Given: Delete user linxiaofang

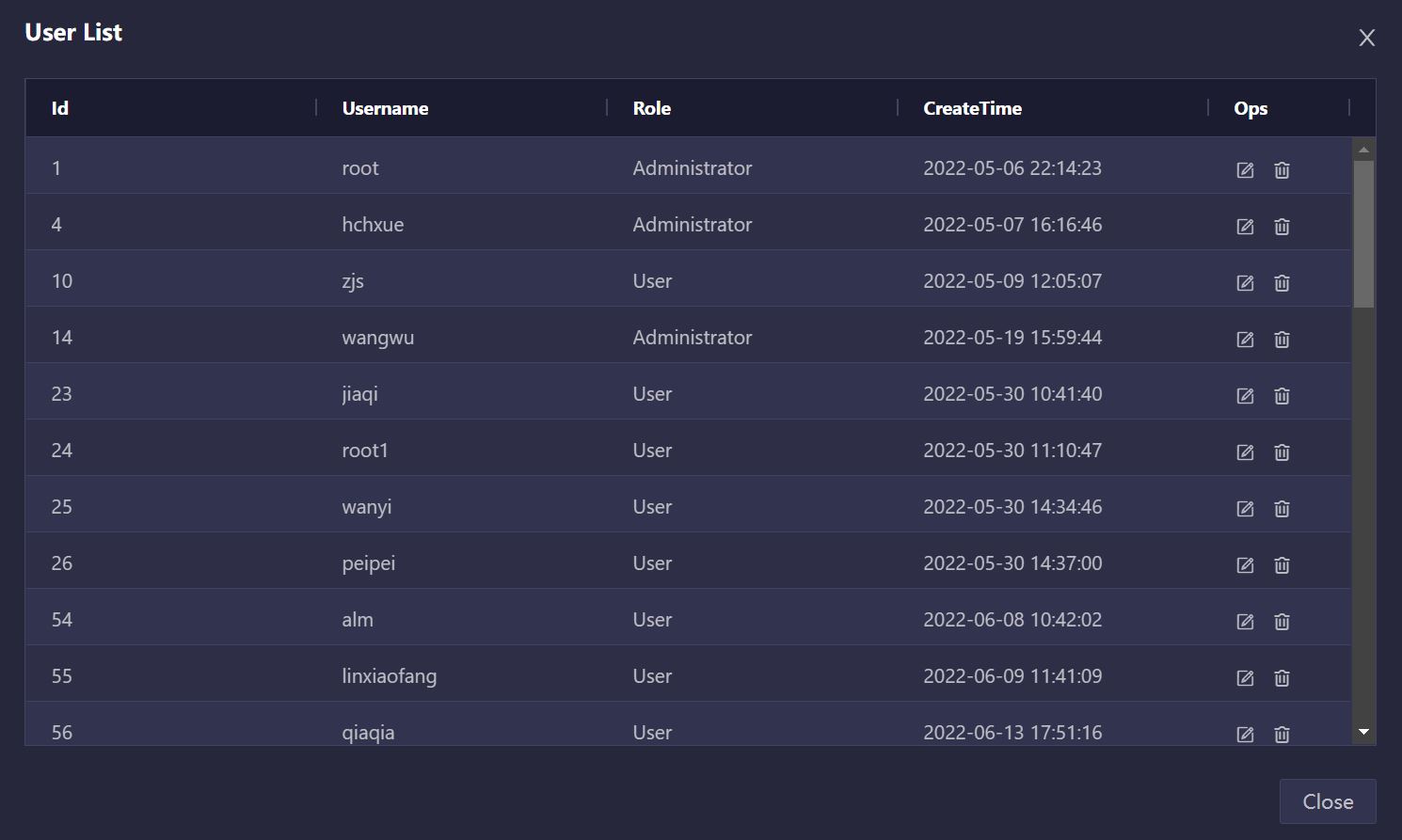Looking at the screenshot, I should [1282, 678].
